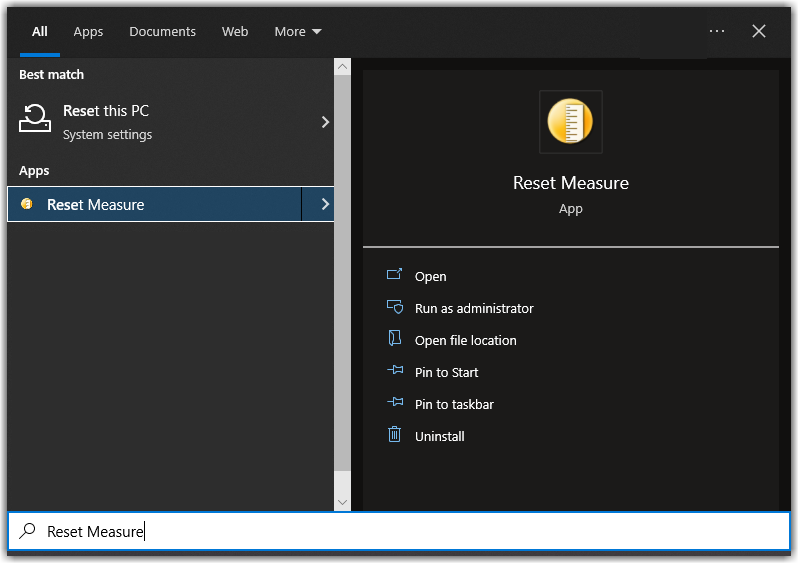Expand the Reset this PC chevron arrow
This screenshot has width=799, height=564.
tap(325, 122)
